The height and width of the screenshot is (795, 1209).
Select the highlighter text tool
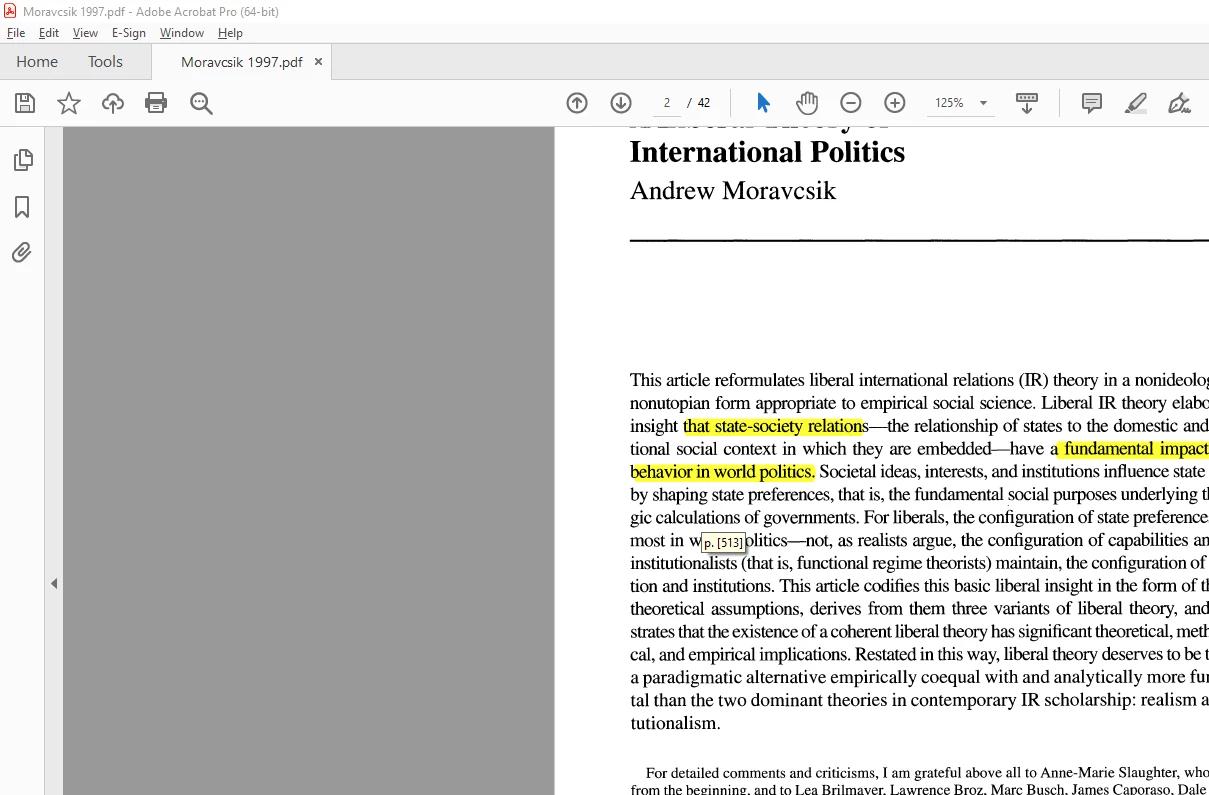point(1136,103)
